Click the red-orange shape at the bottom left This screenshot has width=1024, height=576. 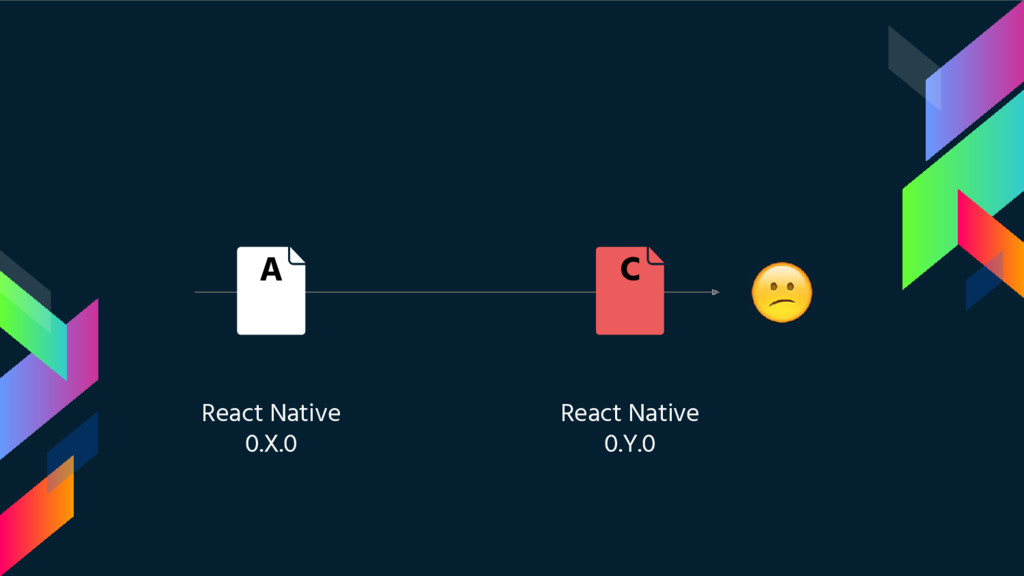pyautogui.click(x=36, y=516)
